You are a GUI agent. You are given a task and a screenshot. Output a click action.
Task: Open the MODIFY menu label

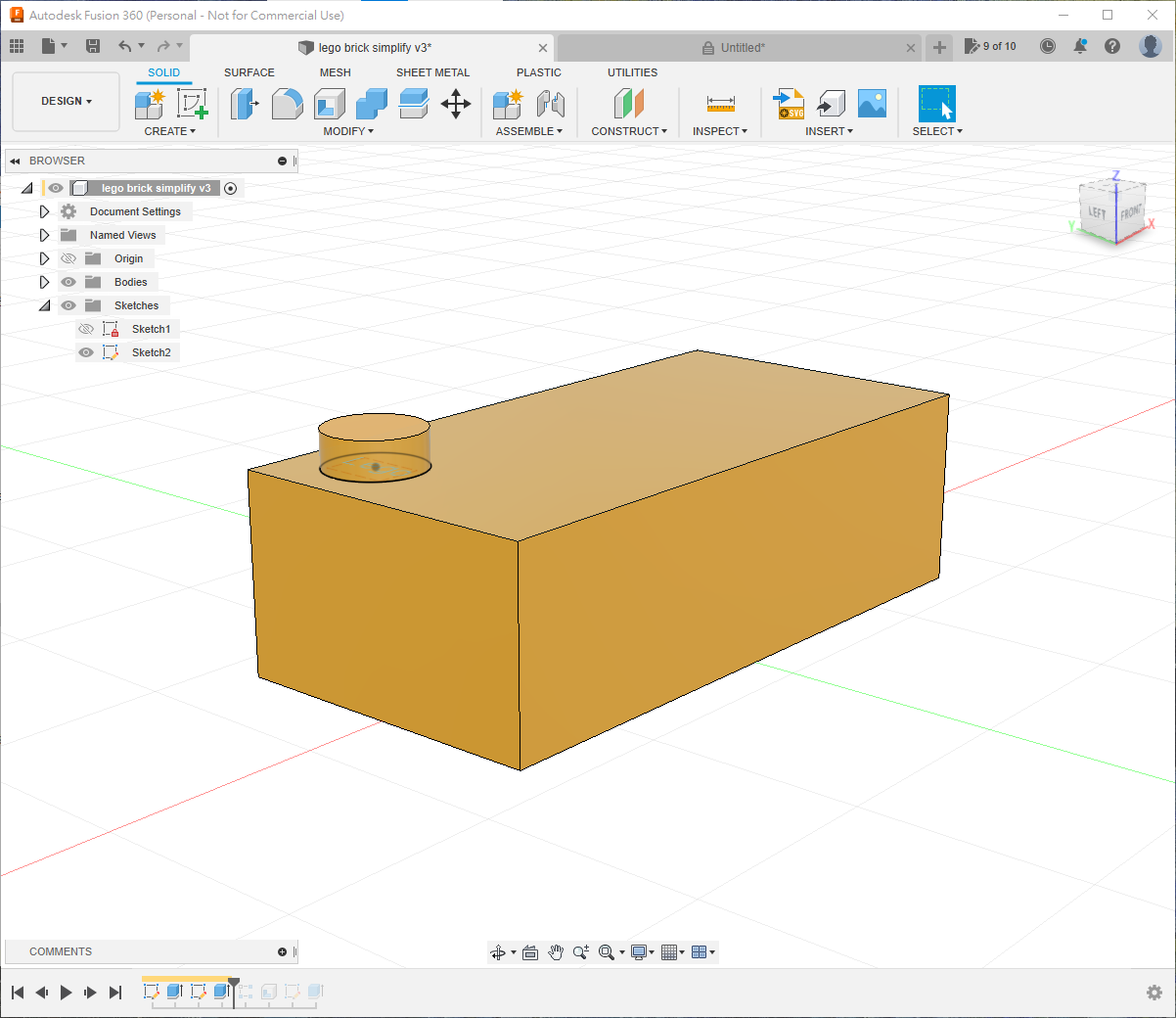(x=348, y=131)
